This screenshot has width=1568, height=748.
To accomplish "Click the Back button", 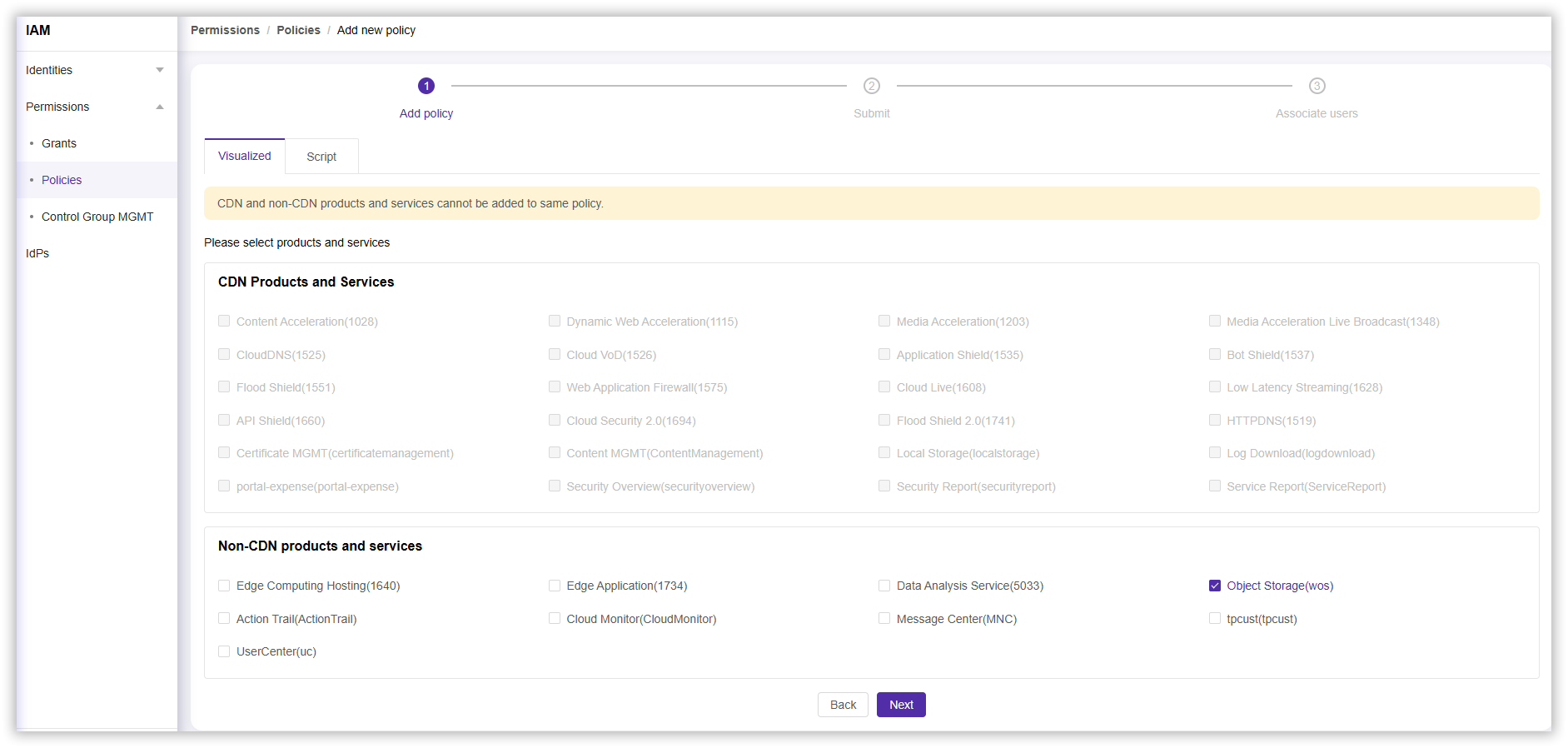I will [x=843, y=705].
